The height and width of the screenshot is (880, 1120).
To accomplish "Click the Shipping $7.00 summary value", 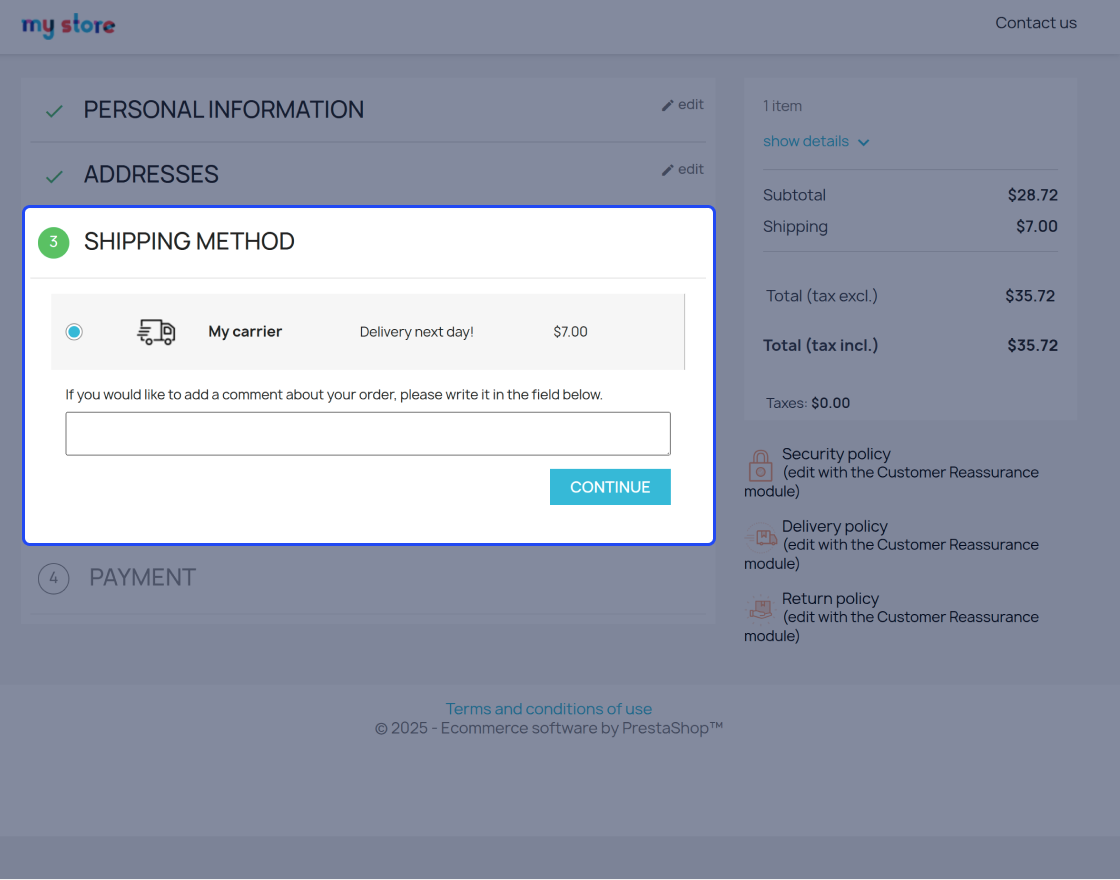I will pyautogui.click(x=1036, y=226).
